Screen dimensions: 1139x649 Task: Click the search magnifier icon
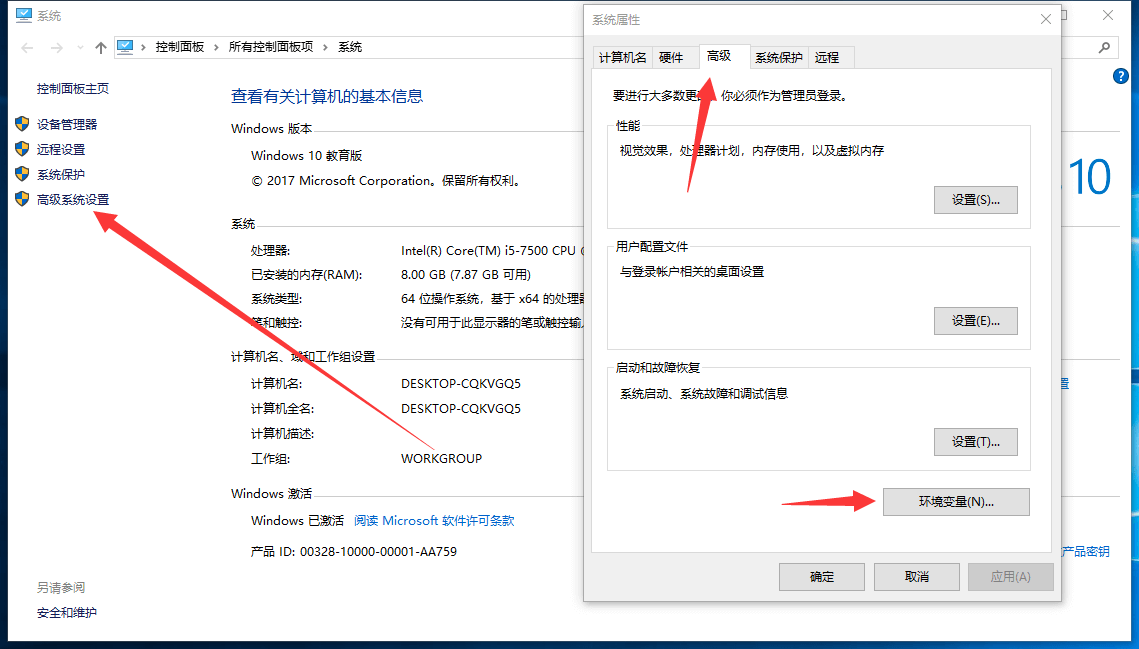point(1103,46)
